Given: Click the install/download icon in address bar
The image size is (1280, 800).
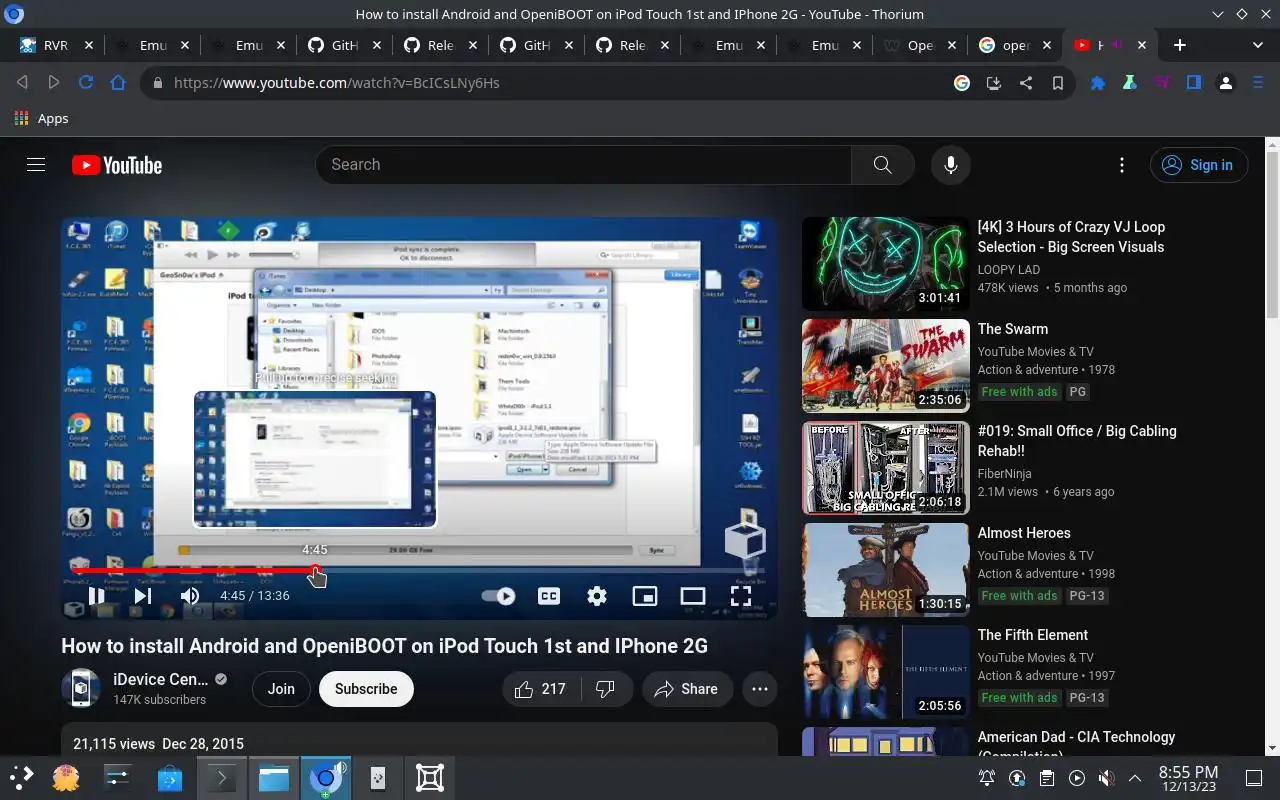Looking at the screenshot, I should 994,83.
